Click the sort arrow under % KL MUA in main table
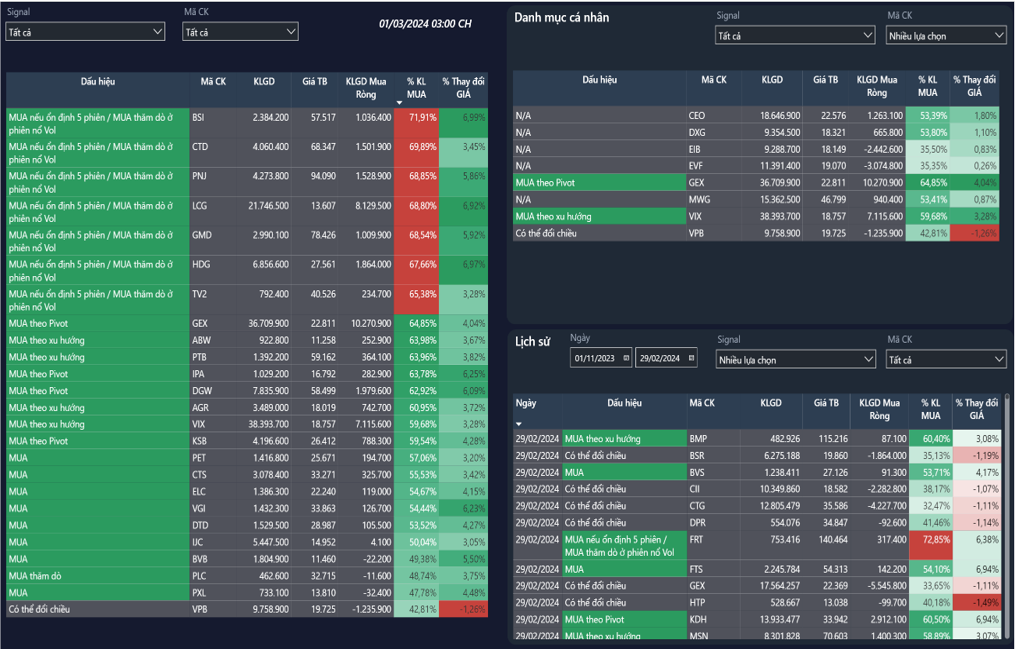Viewport: 1015px width, 649px height. (x=400, y=103)
